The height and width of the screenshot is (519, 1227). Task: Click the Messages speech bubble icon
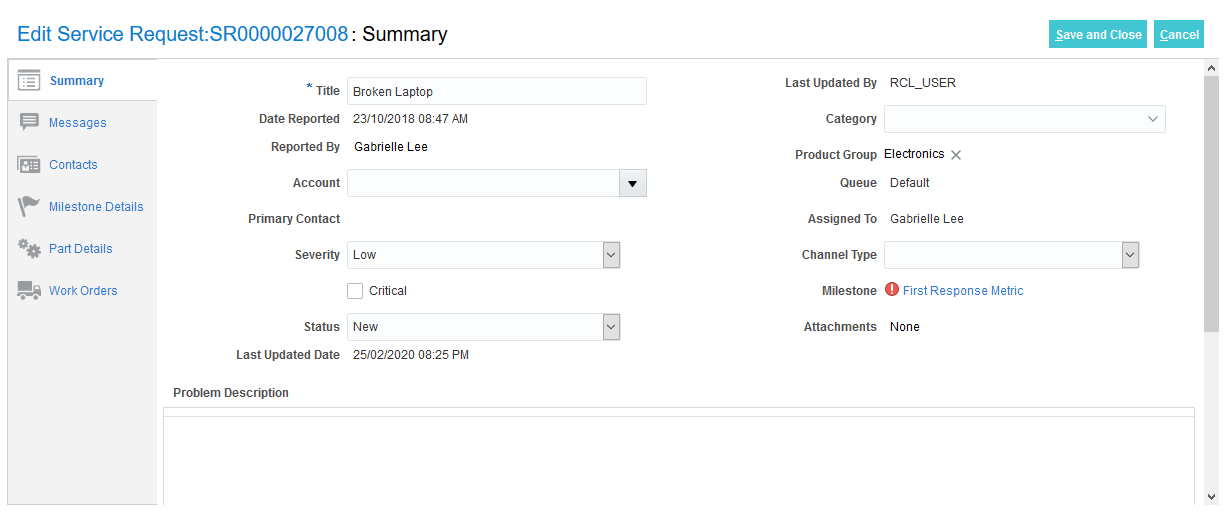click(29, 123)
